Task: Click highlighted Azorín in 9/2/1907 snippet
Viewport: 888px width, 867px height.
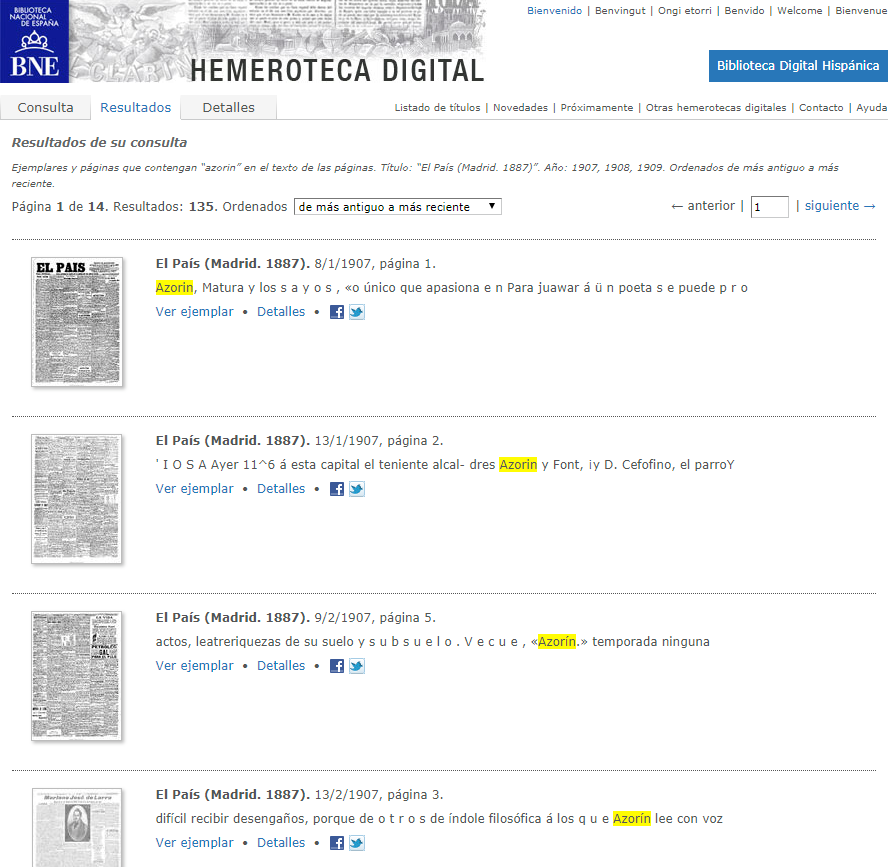Action: pyautogui.click(x=557, y=642)
